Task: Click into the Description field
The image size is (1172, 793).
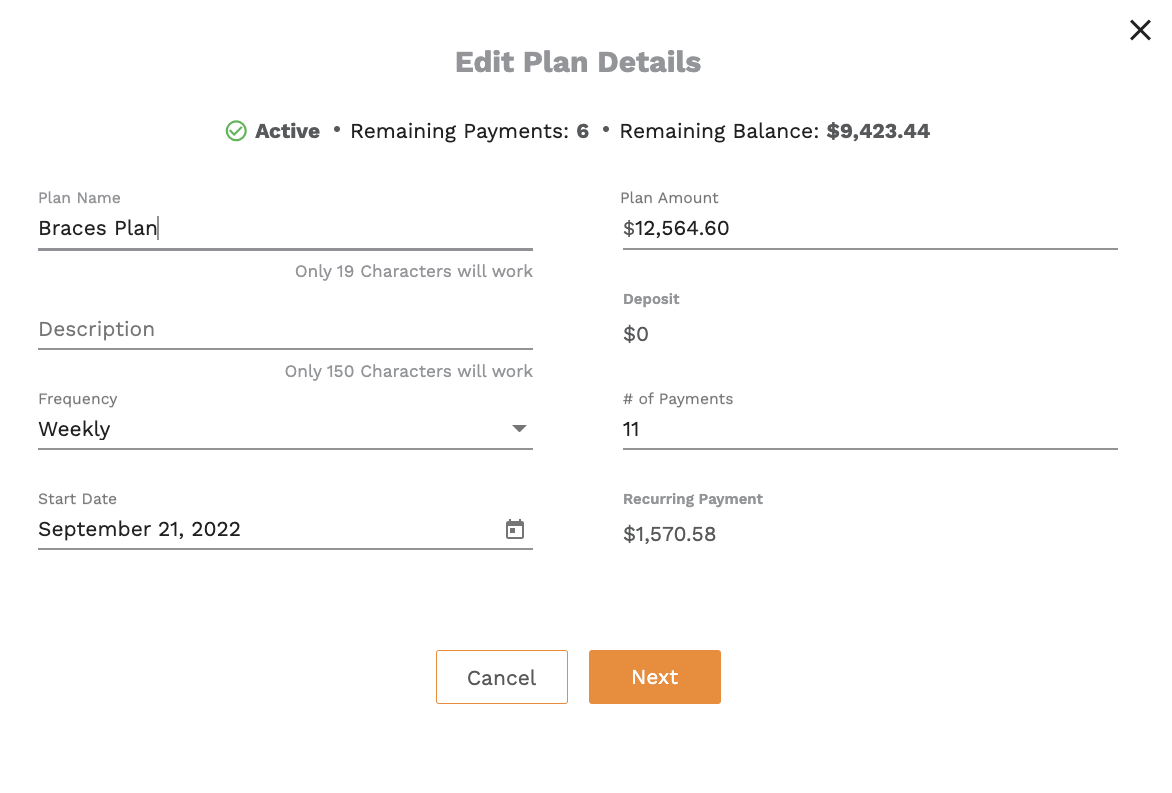Action: (286, 330)
